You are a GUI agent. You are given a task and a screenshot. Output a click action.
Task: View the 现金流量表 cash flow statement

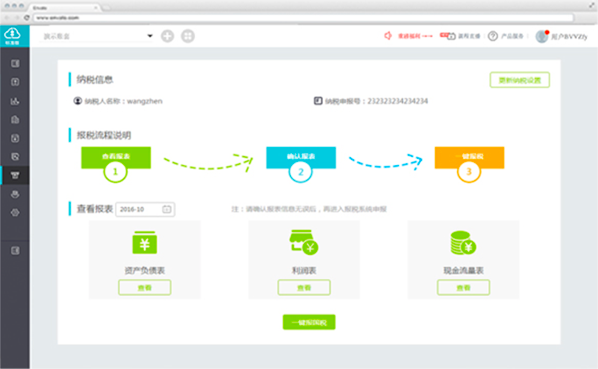click(x=463, y=287)
